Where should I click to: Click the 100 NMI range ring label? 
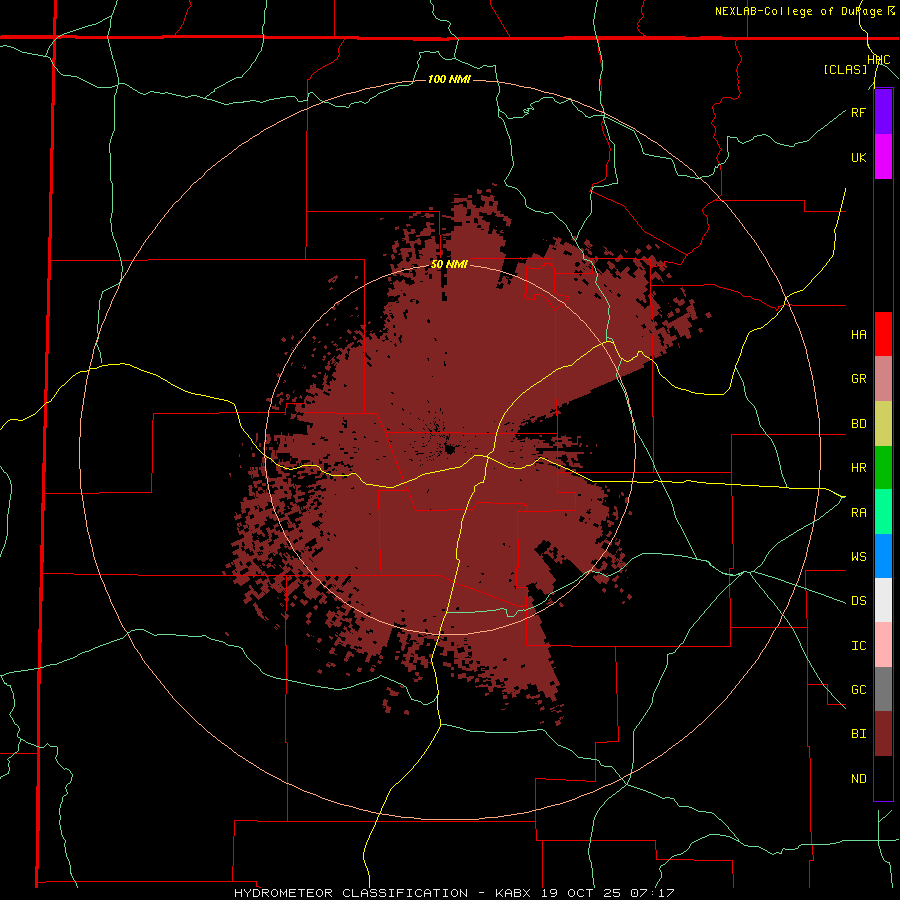coord(449,79)
